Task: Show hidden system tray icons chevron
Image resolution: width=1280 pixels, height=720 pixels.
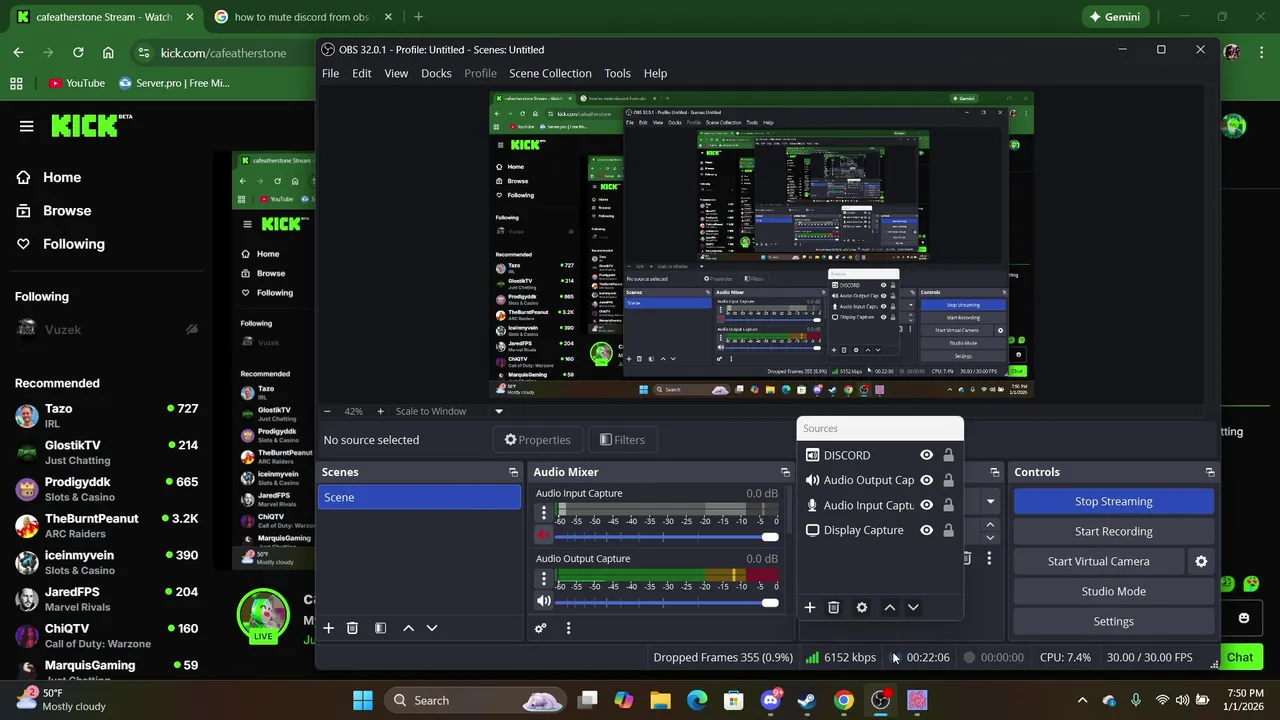Action: 1082,700
